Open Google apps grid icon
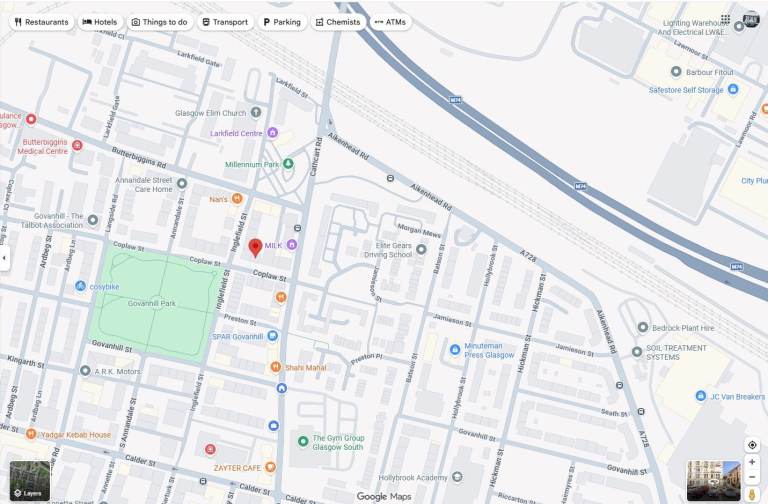The width and height of the screenshot is (768, 504). pos(726,19)
